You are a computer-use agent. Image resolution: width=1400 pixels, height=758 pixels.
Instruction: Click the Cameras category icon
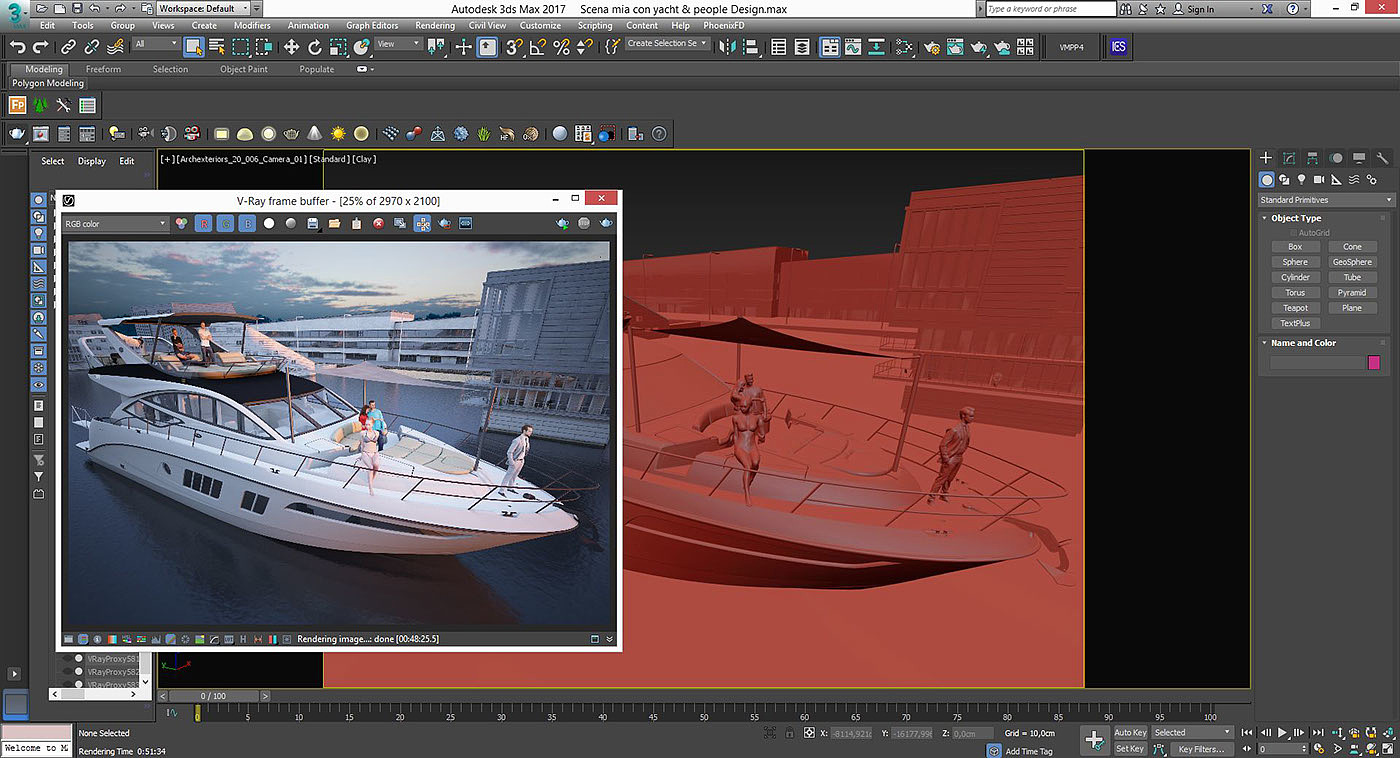tap(1319, 180)
